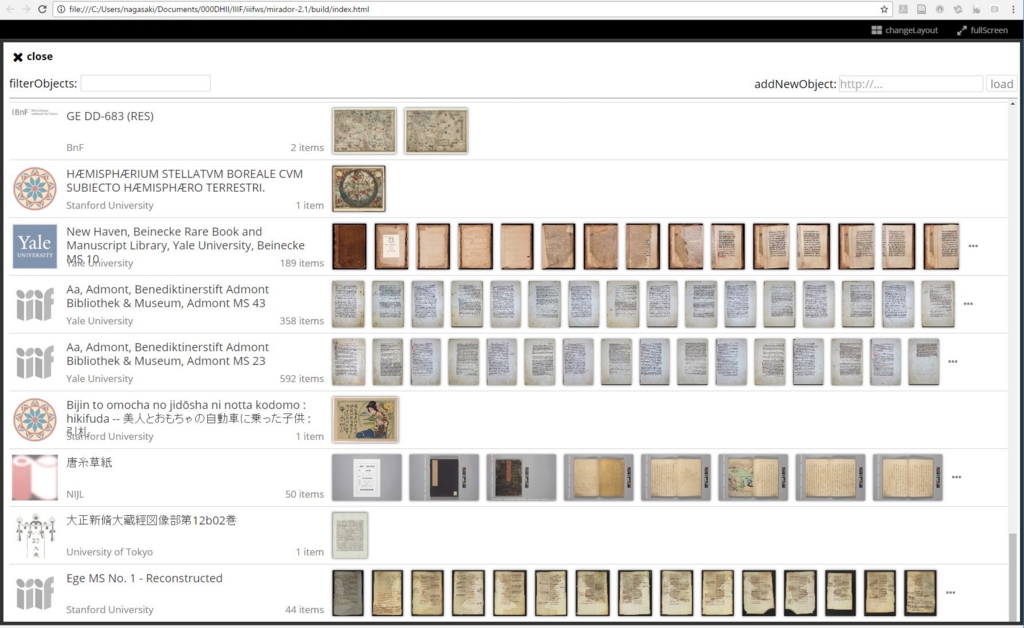This screenshot has height=628, width=1024.
Task: Click the NIJL pink scroll logo
Action: (35, 477)
